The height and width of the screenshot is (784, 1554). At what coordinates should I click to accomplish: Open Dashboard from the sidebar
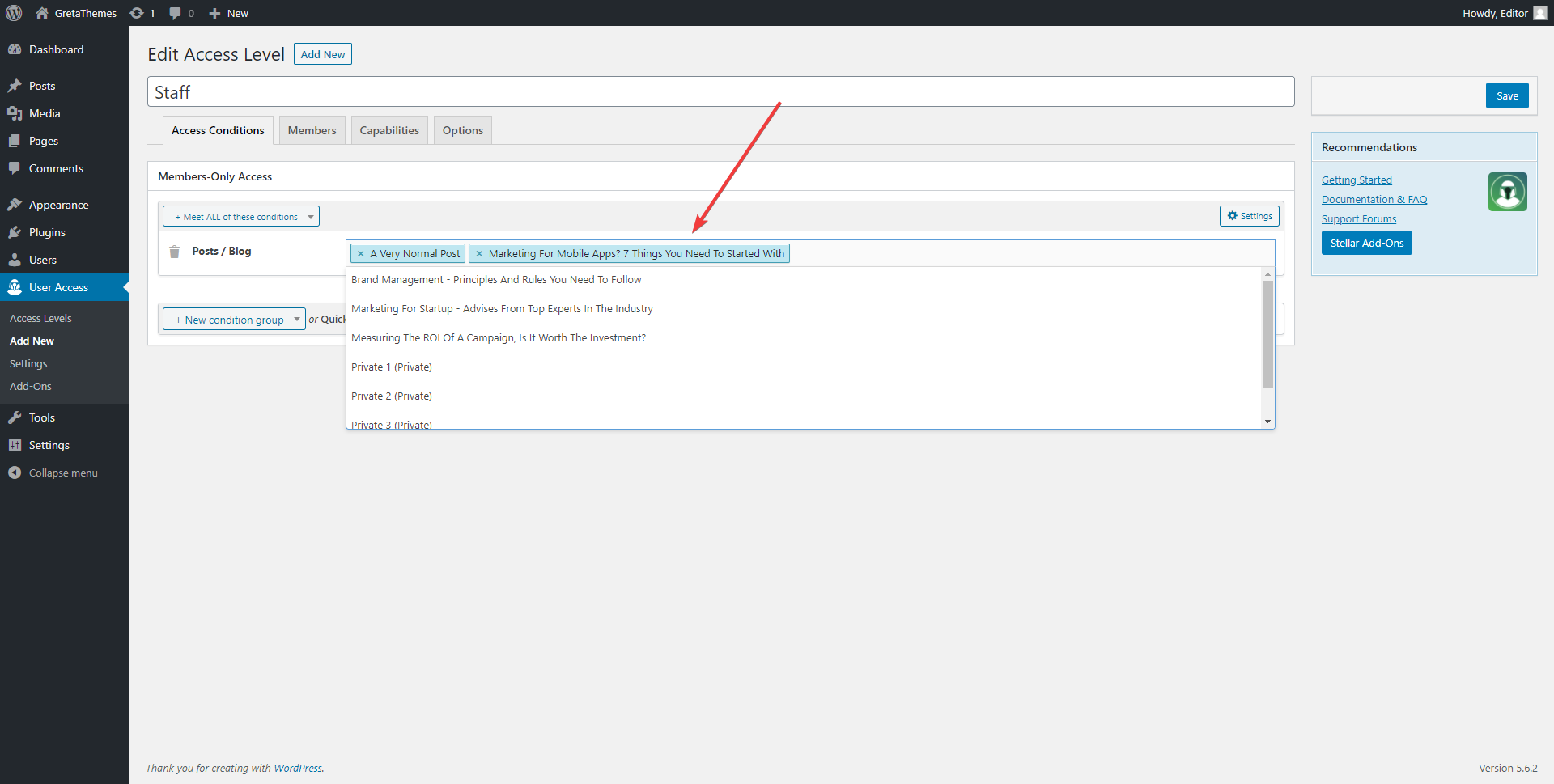[x=65, y=49]
